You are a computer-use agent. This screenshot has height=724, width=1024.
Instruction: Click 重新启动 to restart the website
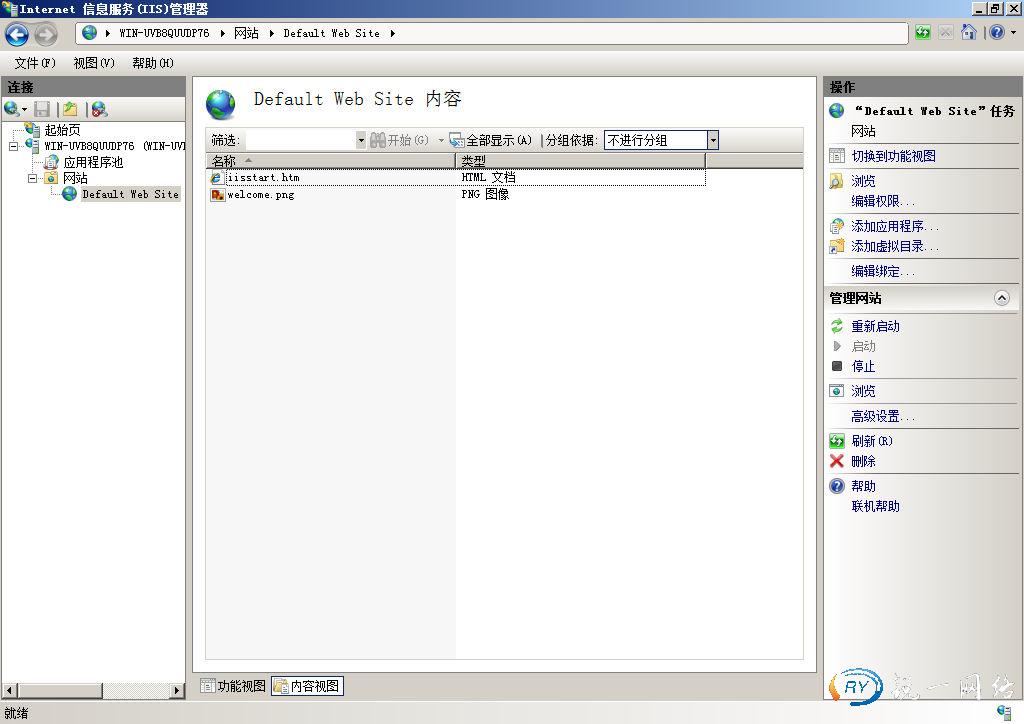(x=874, y=326)
